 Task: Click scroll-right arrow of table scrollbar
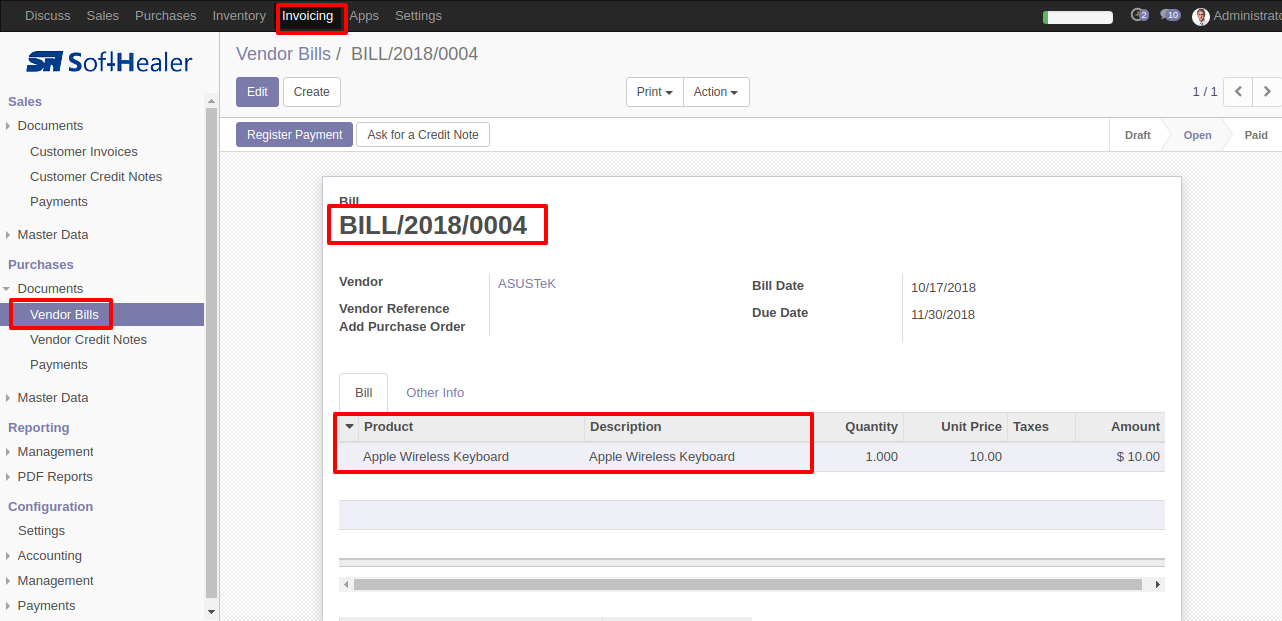click(1158, 584)
